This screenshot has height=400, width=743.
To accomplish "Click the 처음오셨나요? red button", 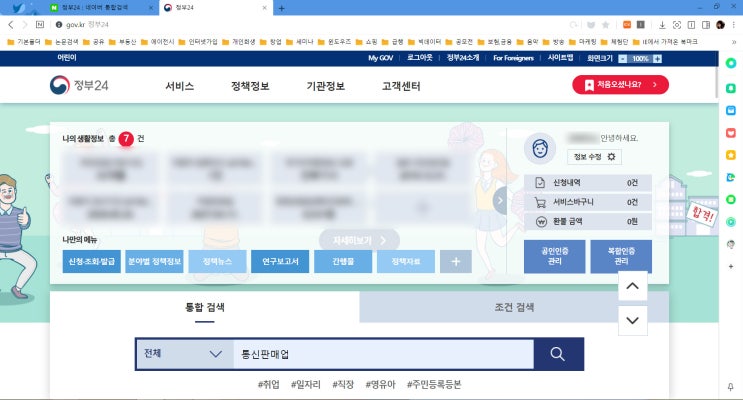I will pyautogui.click(x=620, y=85).
